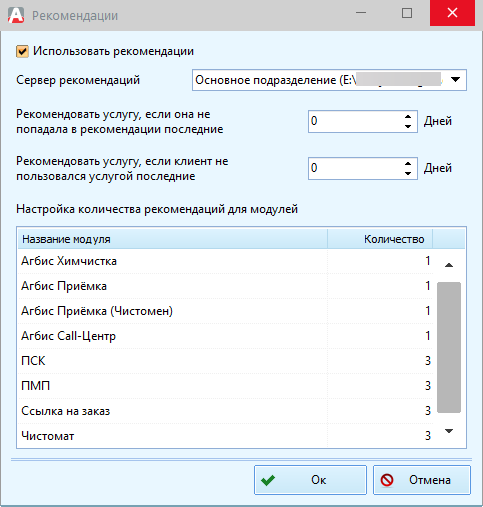
Task: Select the ПСК module row
Action: [225, 361]
